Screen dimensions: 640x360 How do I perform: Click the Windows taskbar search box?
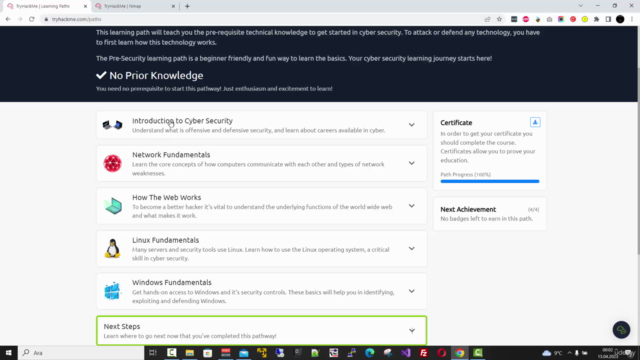point(81,353)
